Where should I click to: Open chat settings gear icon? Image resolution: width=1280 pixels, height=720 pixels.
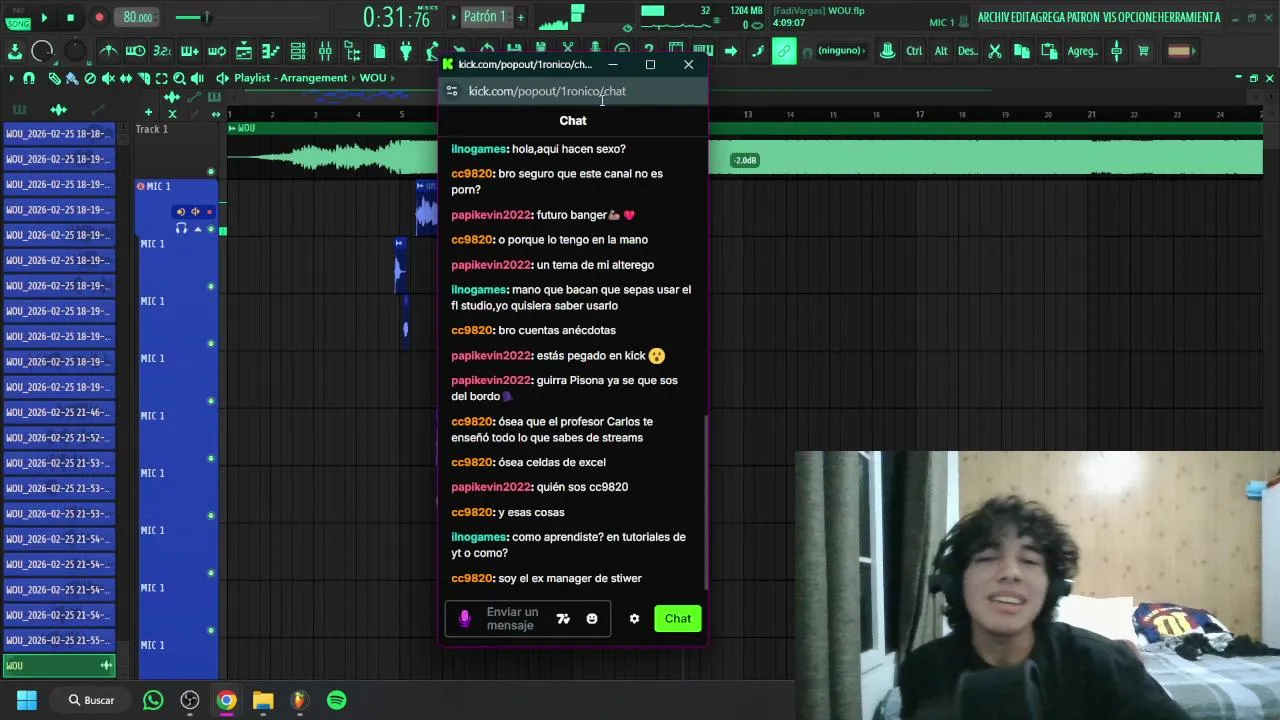click(634, 619)
